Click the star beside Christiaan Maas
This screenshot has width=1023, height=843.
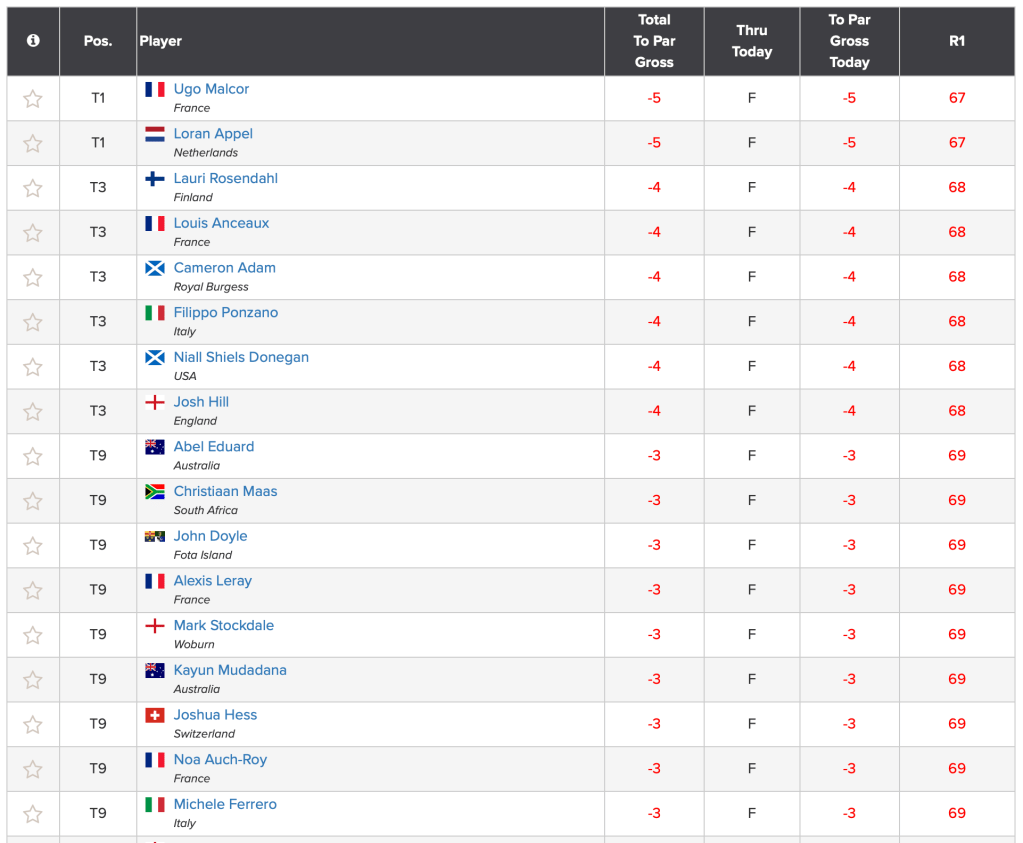click(x=33, y=501)
